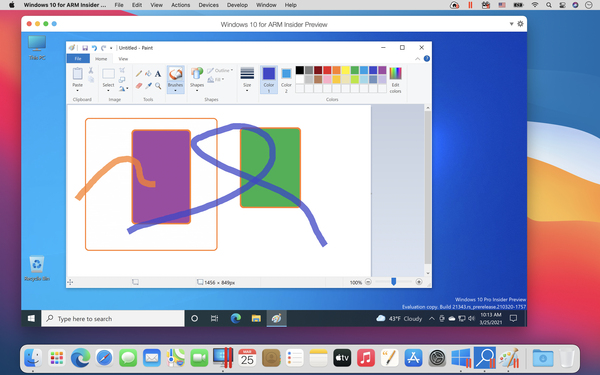Open File Explorer from the taskbar
The image size is (600, 375).
(x=256, y=318)
